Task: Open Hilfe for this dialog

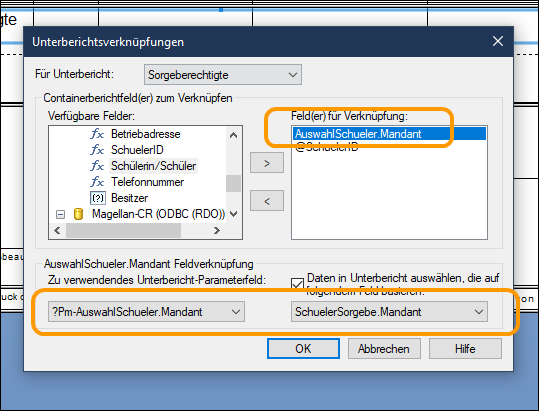Action: (465, 348)
